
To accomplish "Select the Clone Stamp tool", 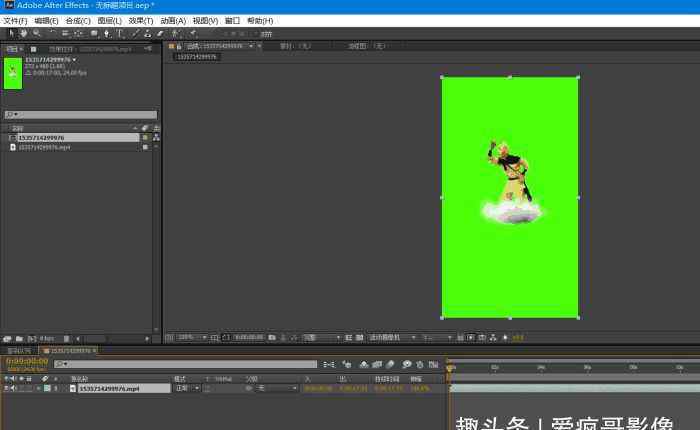I will tap(148, 33).
